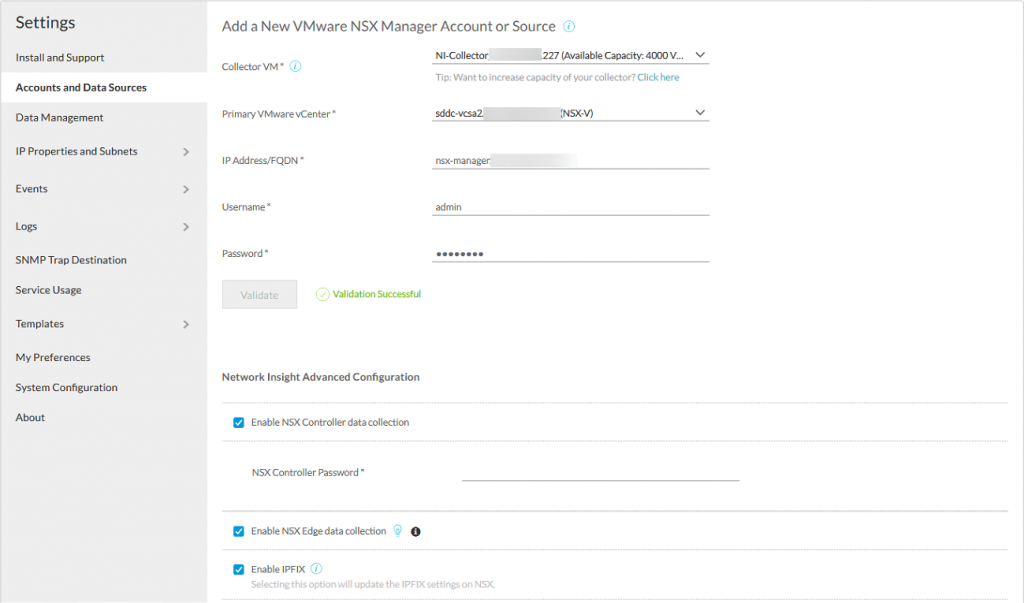Click black info icon after NSX Edge collection
This screenshot has width=1024, height=603.
[415, 531]
